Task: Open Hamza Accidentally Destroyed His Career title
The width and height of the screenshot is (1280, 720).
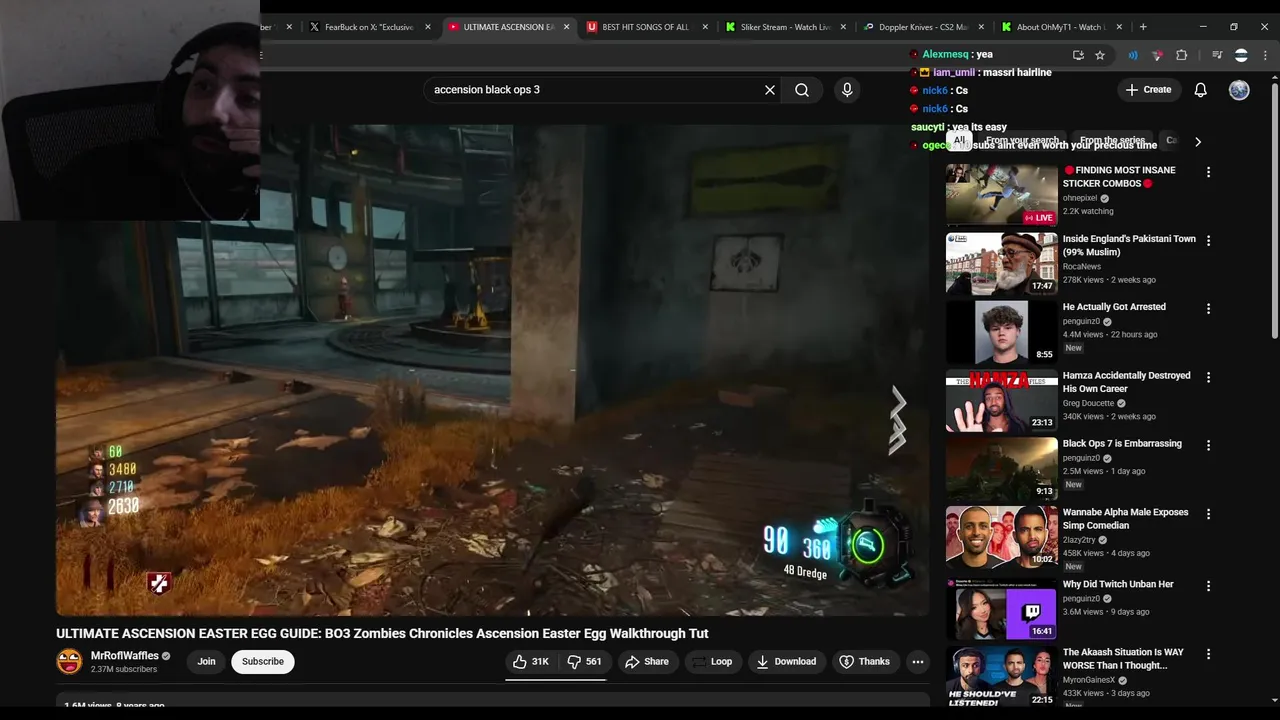Action: click(1126, 382)
